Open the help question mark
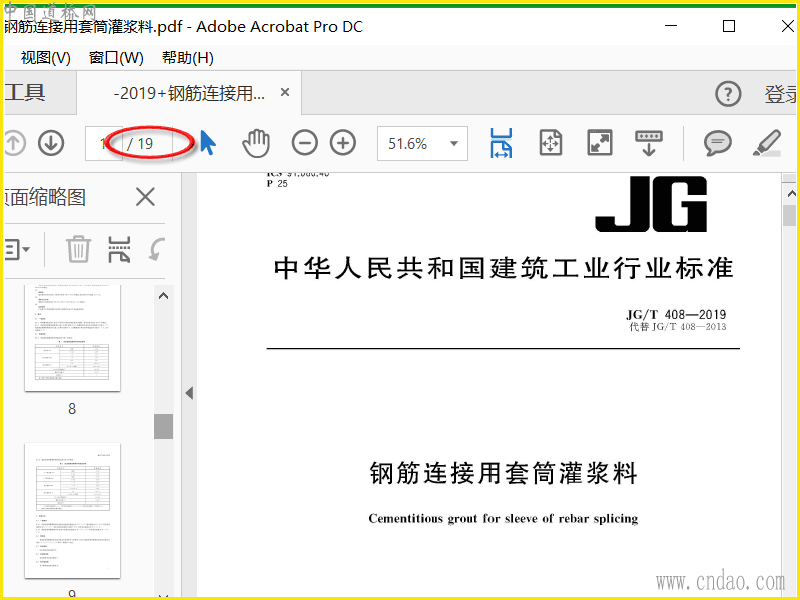Screen dimensions: 800x600 coord(728,94)
